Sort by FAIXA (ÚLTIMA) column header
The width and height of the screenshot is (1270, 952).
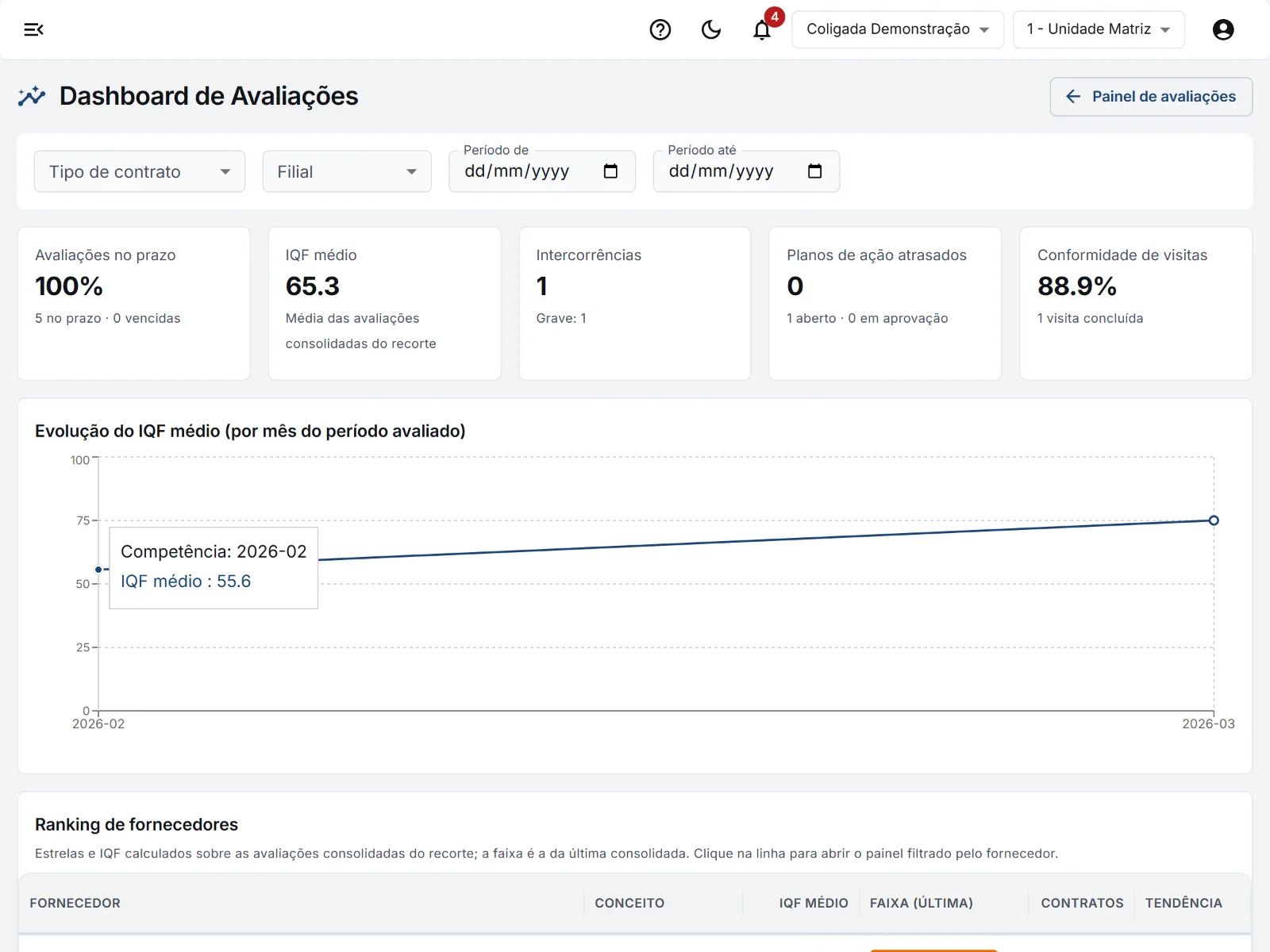[x=922, y=903]
